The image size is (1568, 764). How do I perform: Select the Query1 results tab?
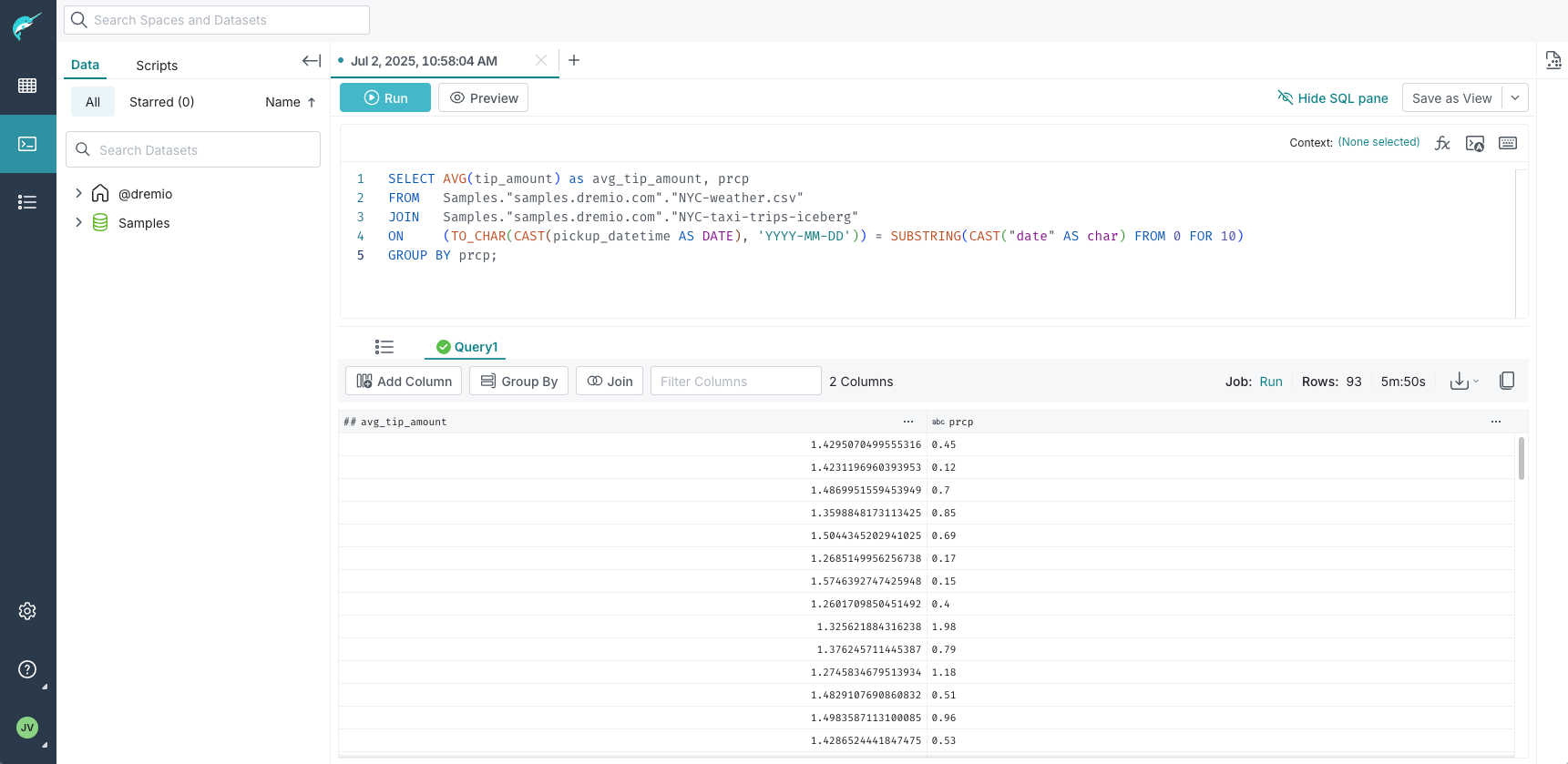pos(466,347)
